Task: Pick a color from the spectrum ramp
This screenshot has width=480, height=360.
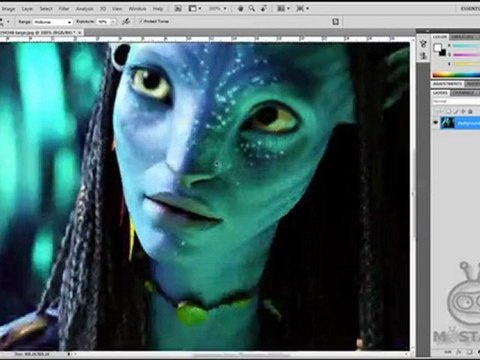Action: (456, 75)
